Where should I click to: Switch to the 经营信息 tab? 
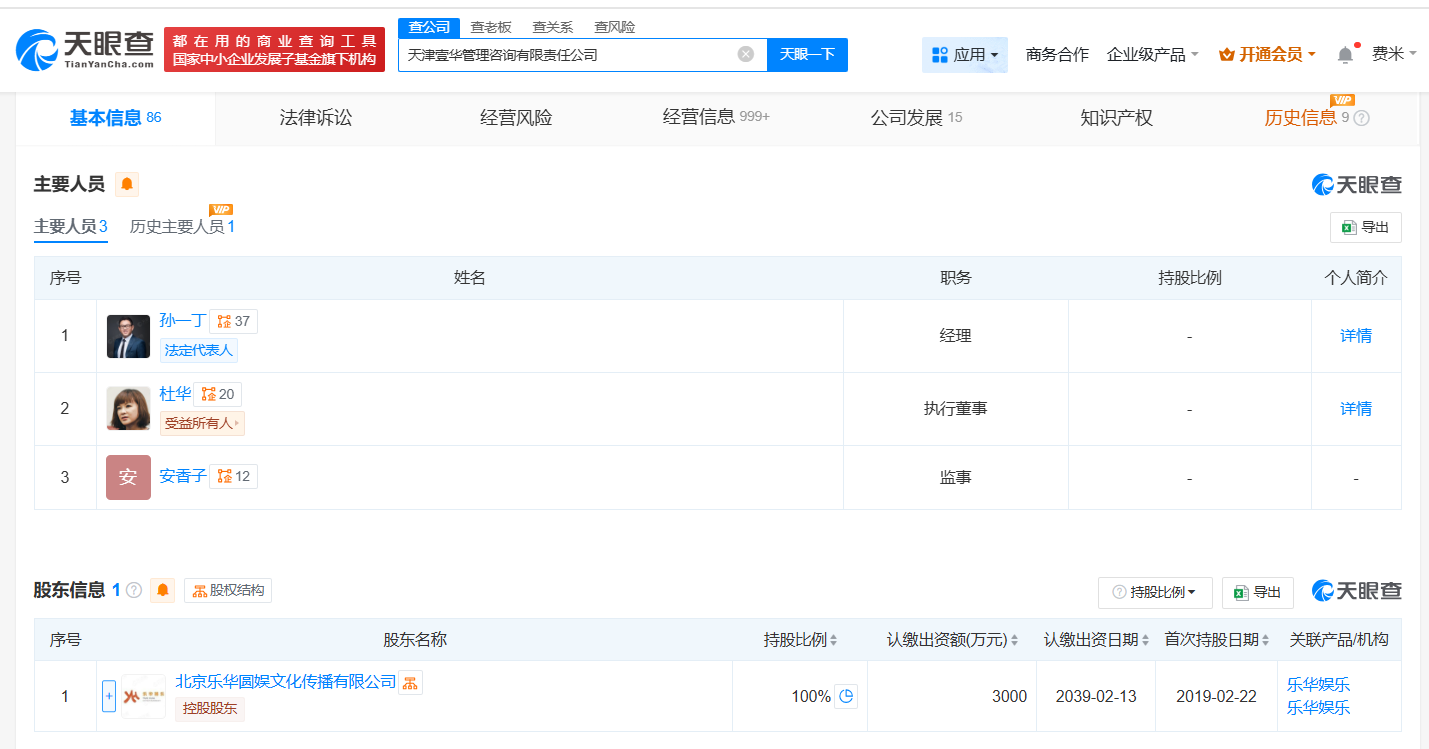[716, 118]
